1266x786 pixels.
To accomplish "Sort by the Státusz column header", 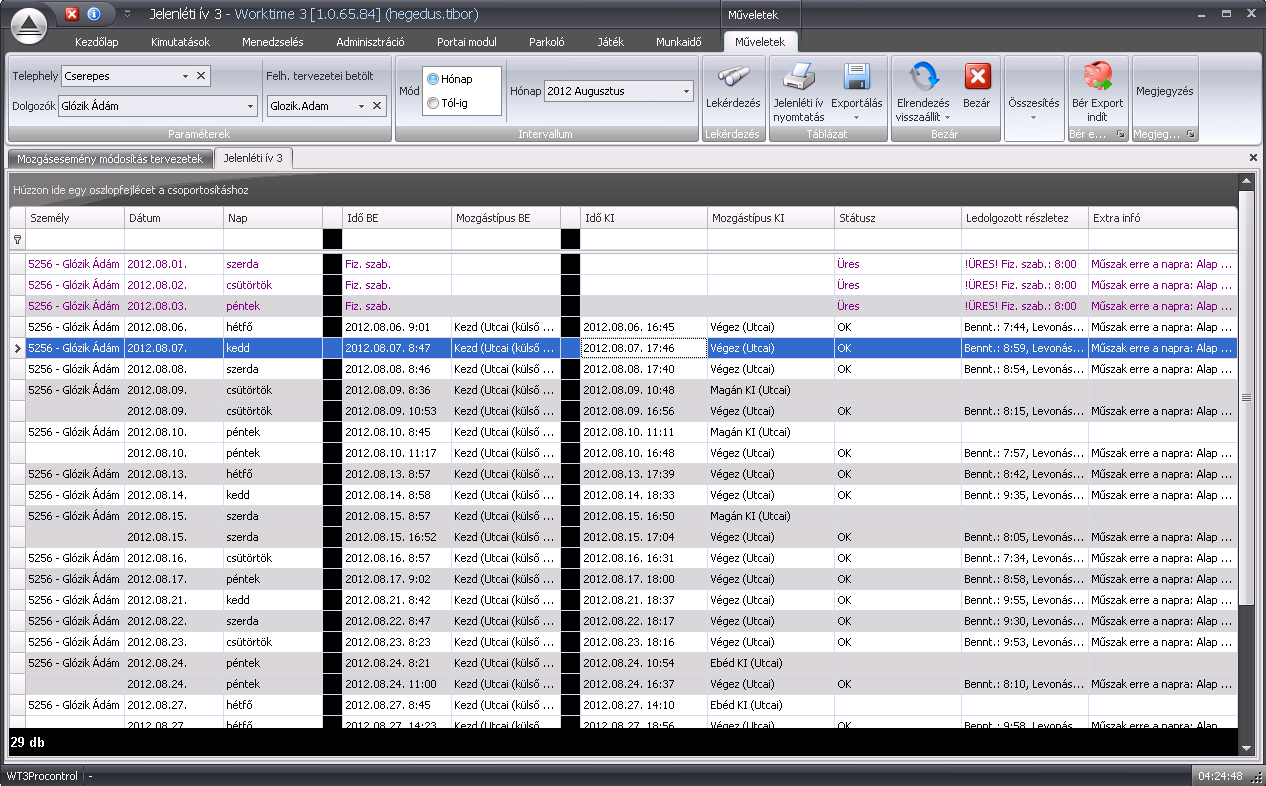I will [898, 218].
